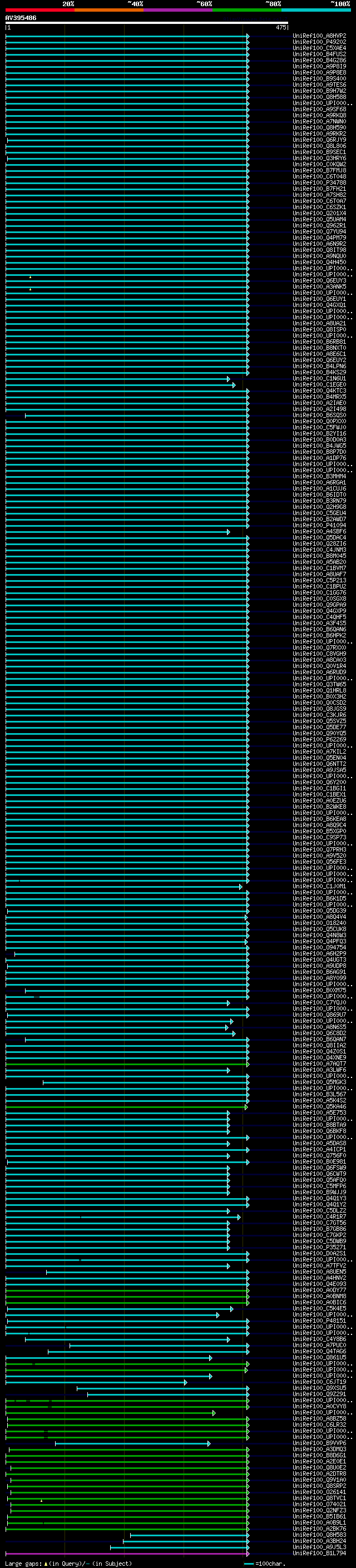Select the label UniRef100_C0KQW2
This screenshot has height=1568, width=356.
pyautogui.click(x=319, y=164)
